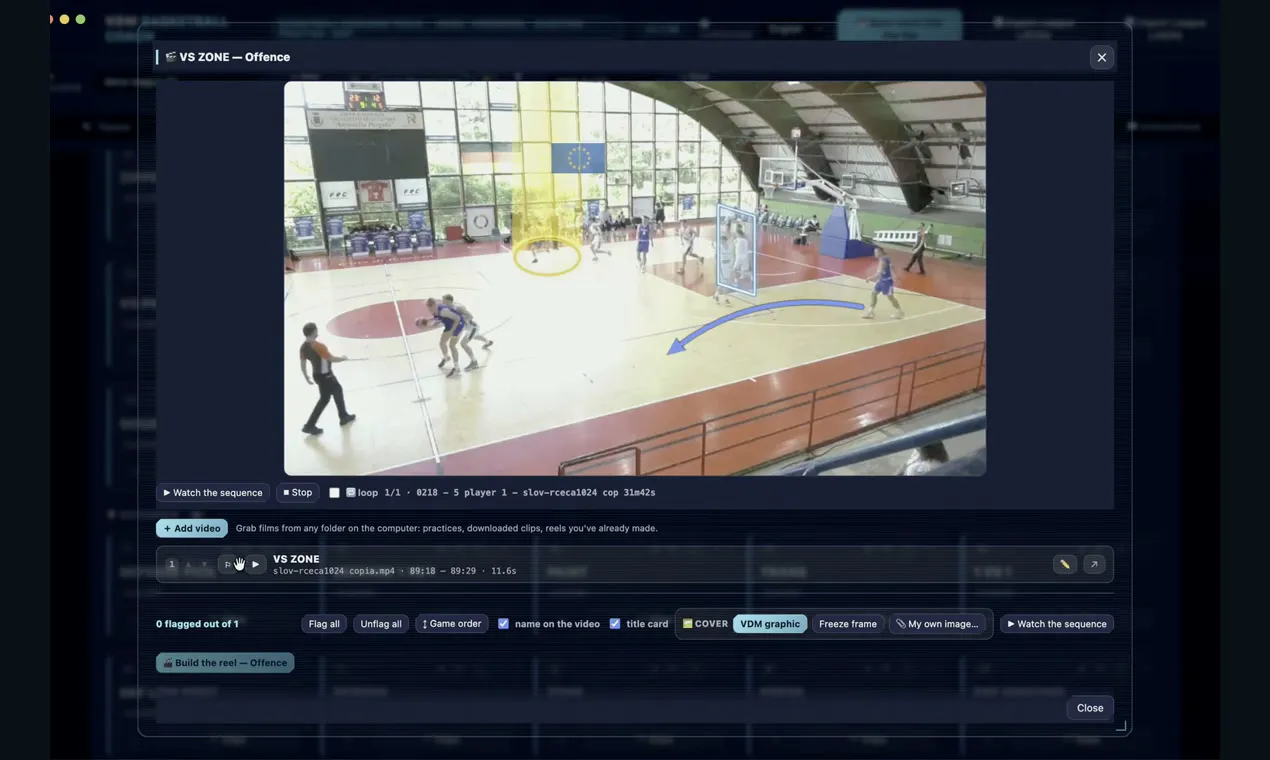Click the Add video button

192,528
